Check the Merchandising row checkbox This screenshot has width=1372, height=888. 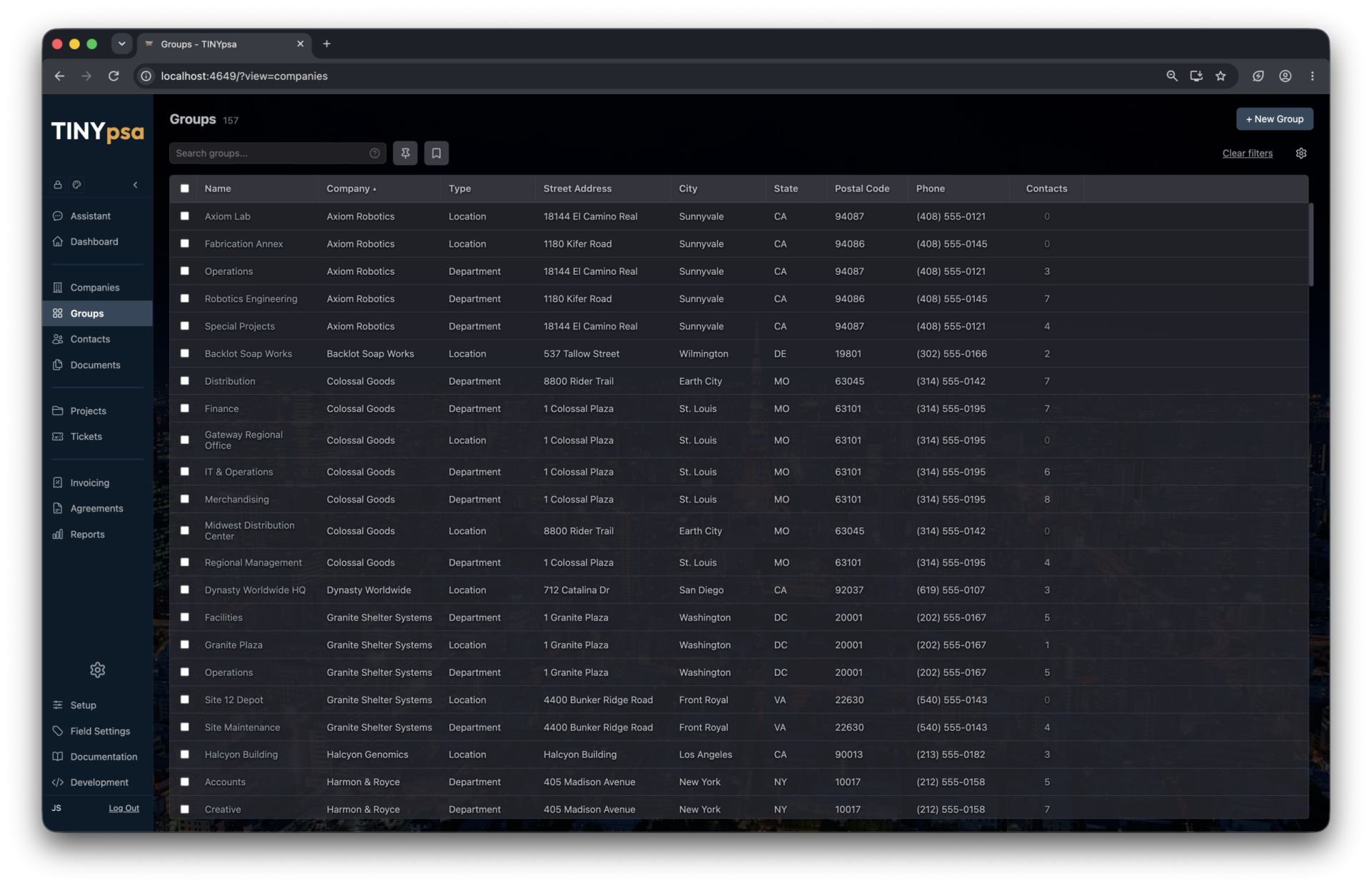point(184,499)
